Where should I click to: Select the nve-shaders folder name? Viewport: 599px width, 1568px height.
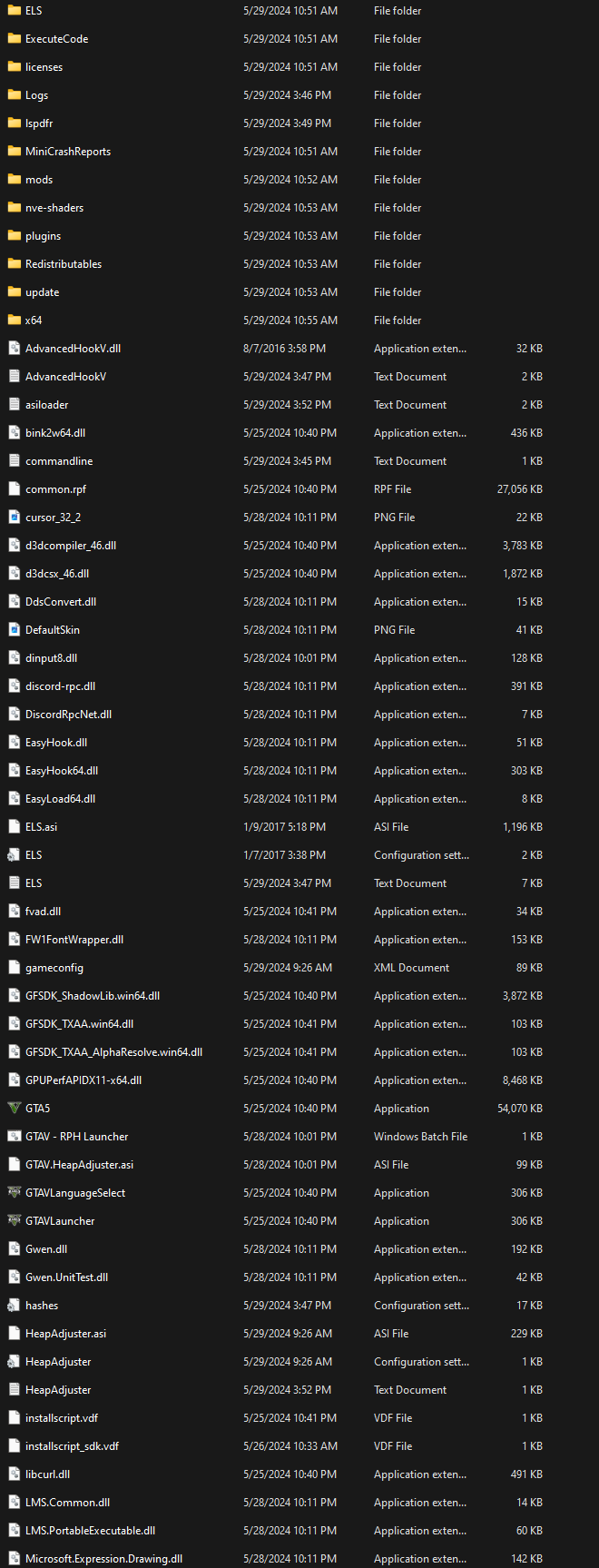point(54,208)
